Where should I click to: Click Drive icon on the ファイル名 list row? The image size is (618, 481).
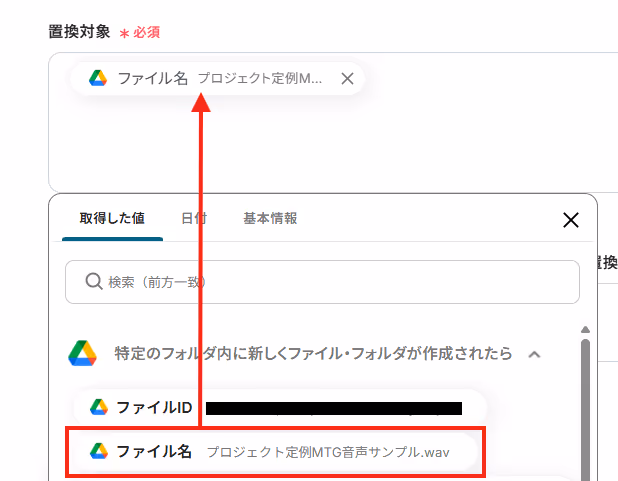[x=99, y=451]
